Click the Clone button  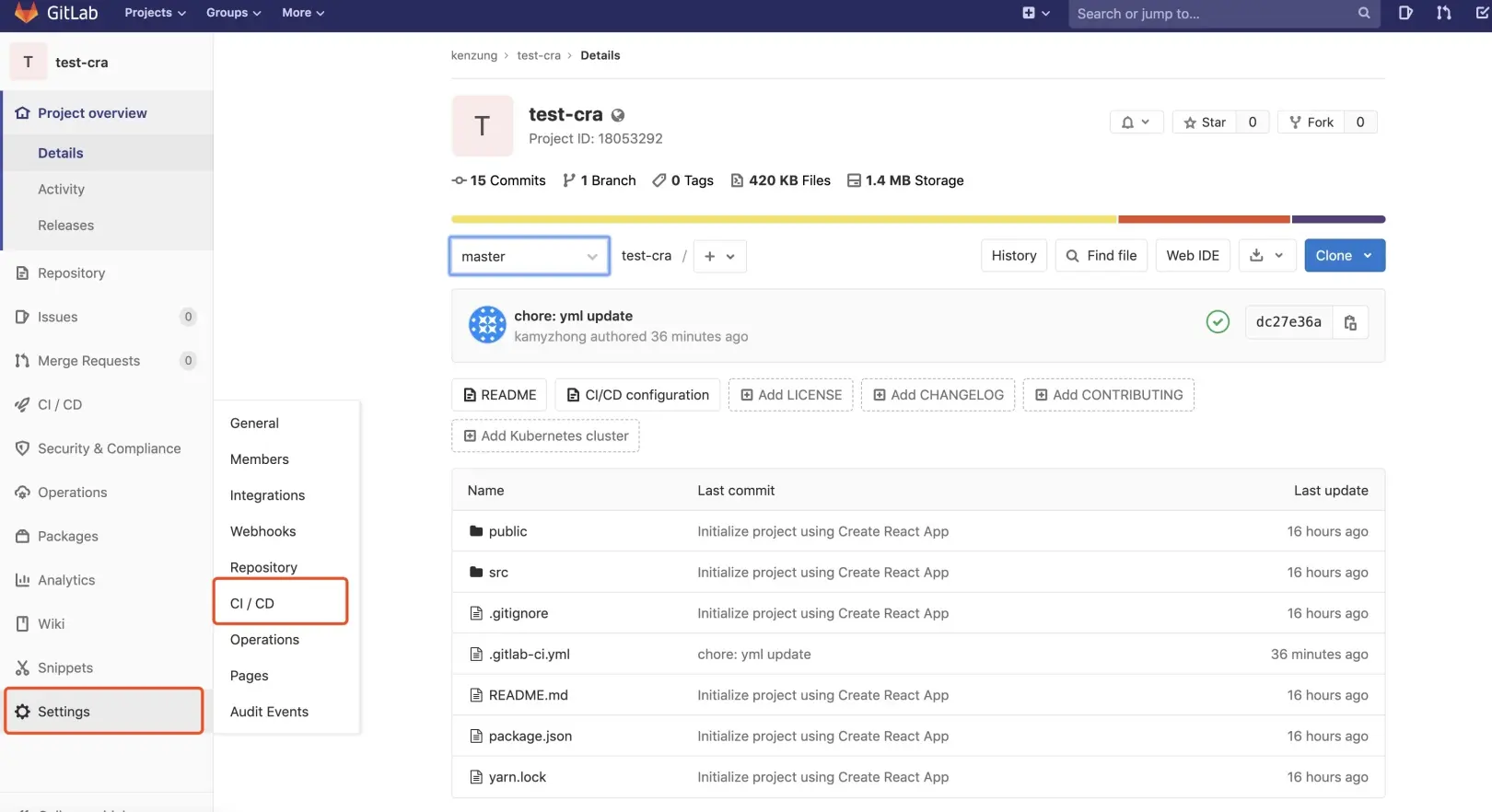[x=1345, y=256]
